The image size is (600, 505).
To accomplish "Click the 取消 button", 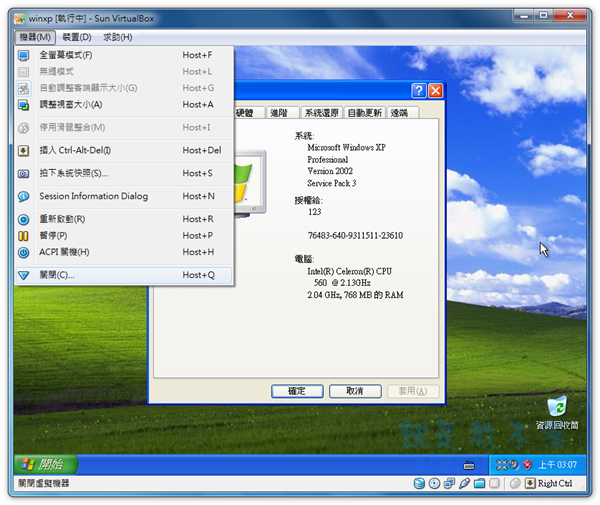I will click(355, 391).
